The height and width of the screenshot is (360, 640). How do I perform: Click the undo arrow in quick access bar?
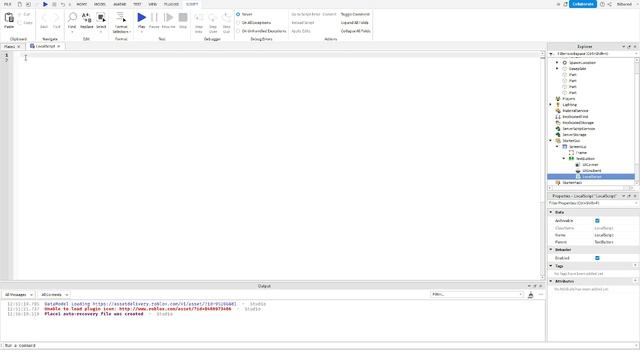62,4
